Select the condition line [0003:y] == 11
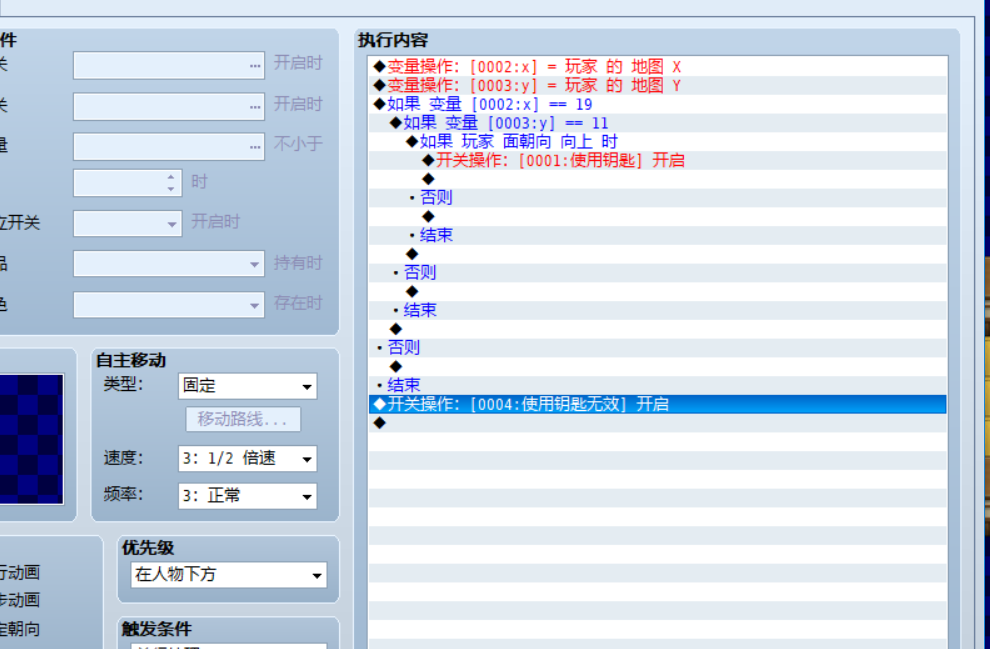Viewport: 990px width, 649px height. coord(657,122)
